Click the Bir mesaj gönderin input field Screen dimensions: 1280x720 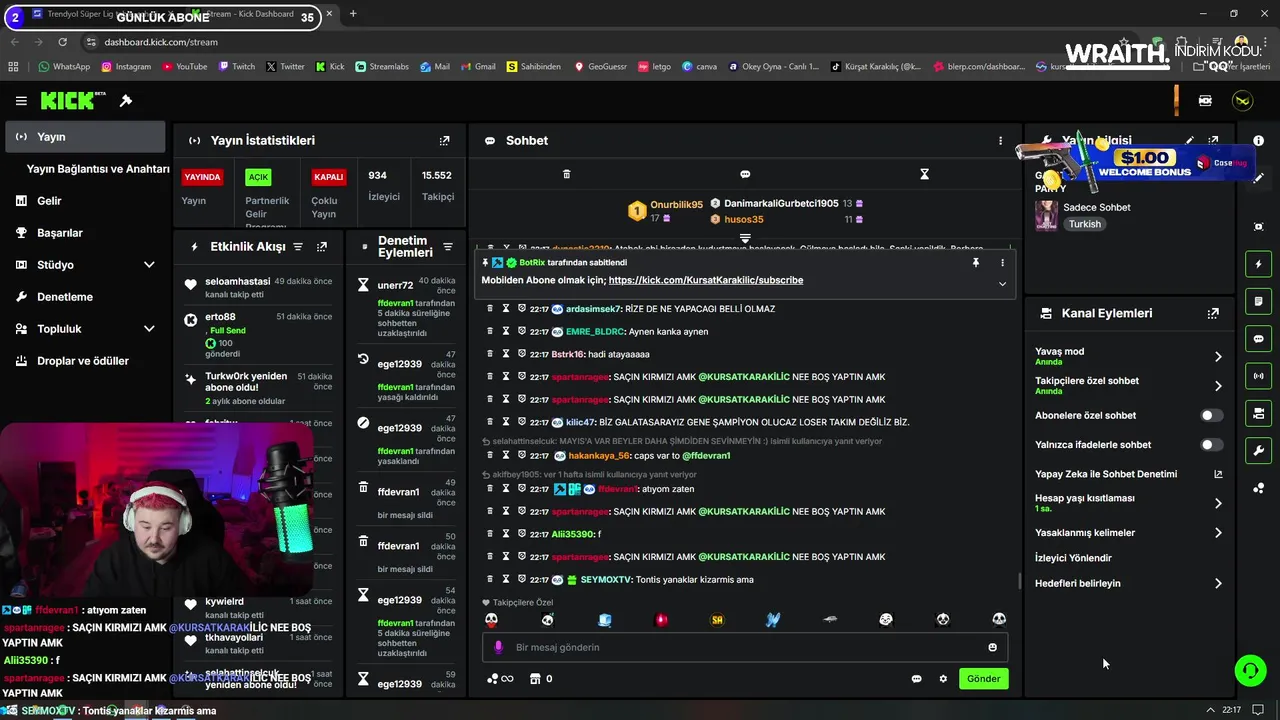745,647
